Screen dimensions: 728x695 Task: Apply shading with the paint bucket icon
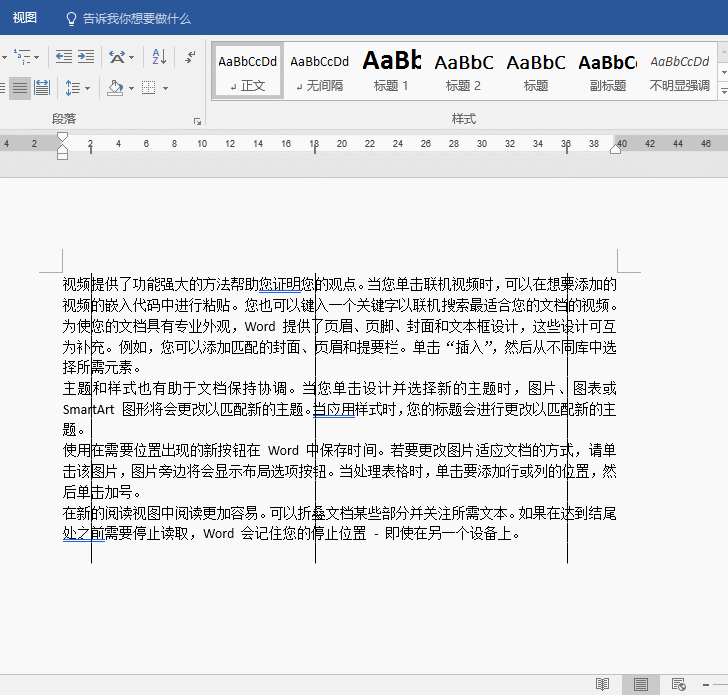(x=114, y=88)
